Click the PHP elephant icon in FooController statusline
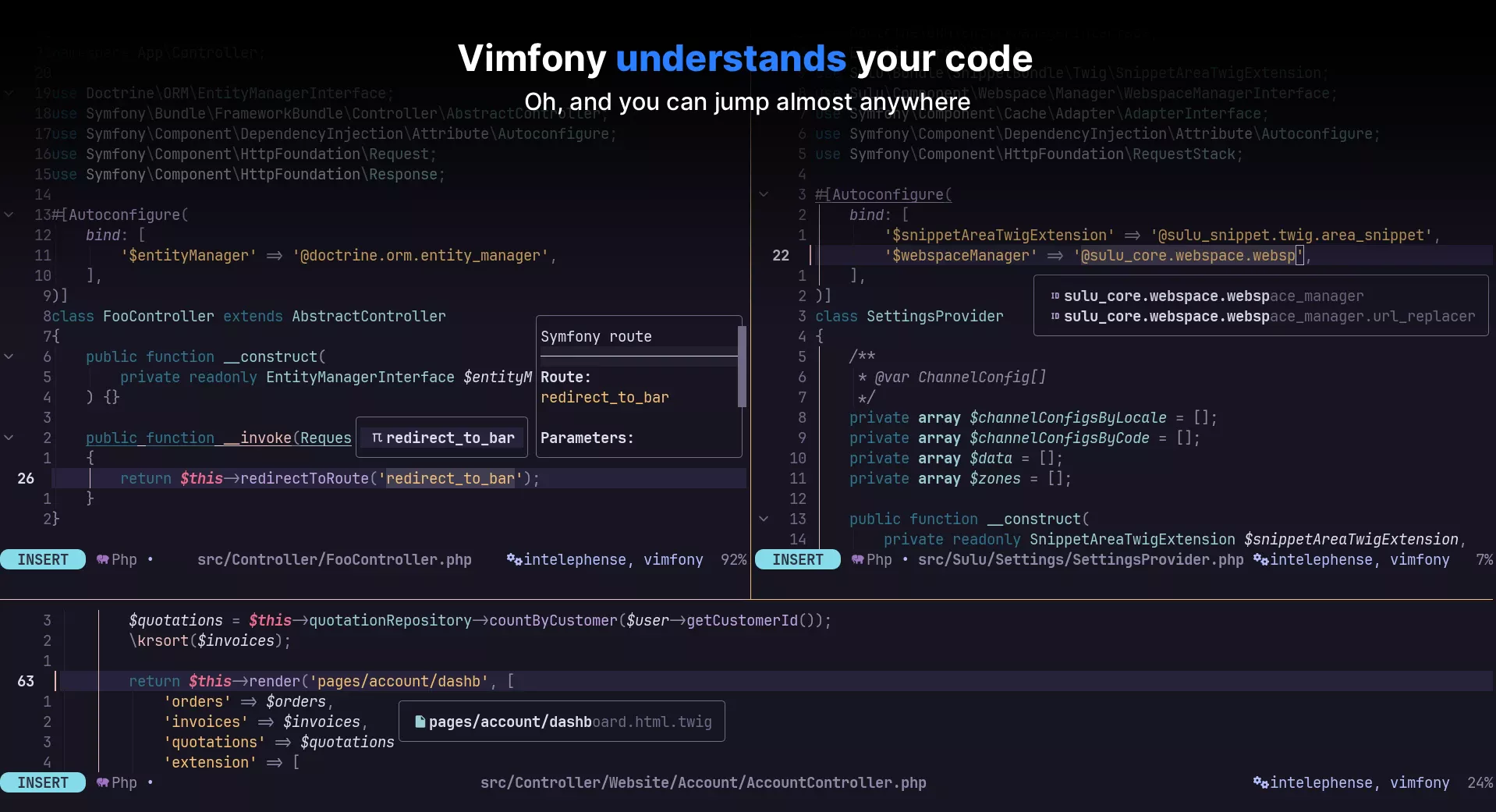This screenshot has height=812, width=1496. [102, 560]
